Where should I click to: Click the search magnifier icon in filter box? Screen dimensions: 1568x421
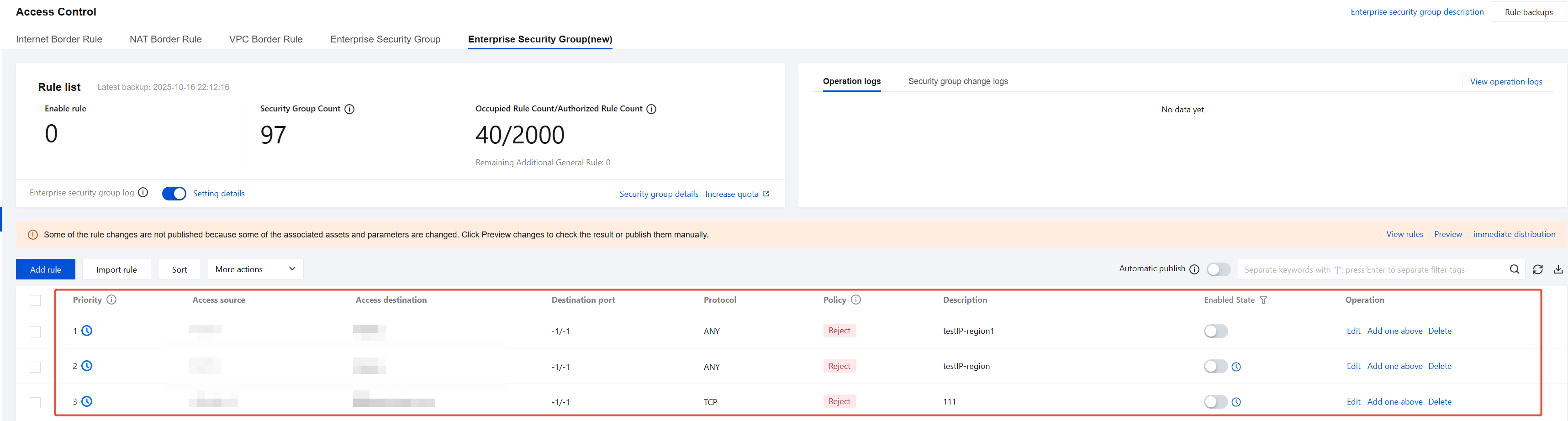coord(1514,269)
